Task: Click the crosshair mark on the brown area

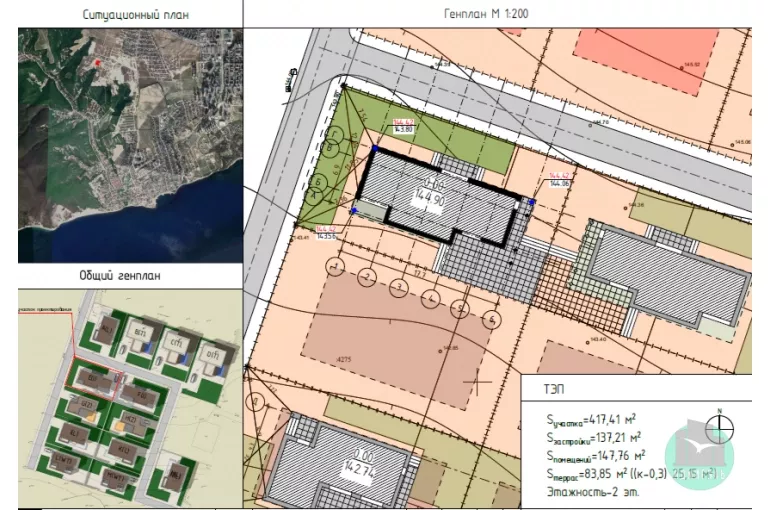Action: coord(477,381)
